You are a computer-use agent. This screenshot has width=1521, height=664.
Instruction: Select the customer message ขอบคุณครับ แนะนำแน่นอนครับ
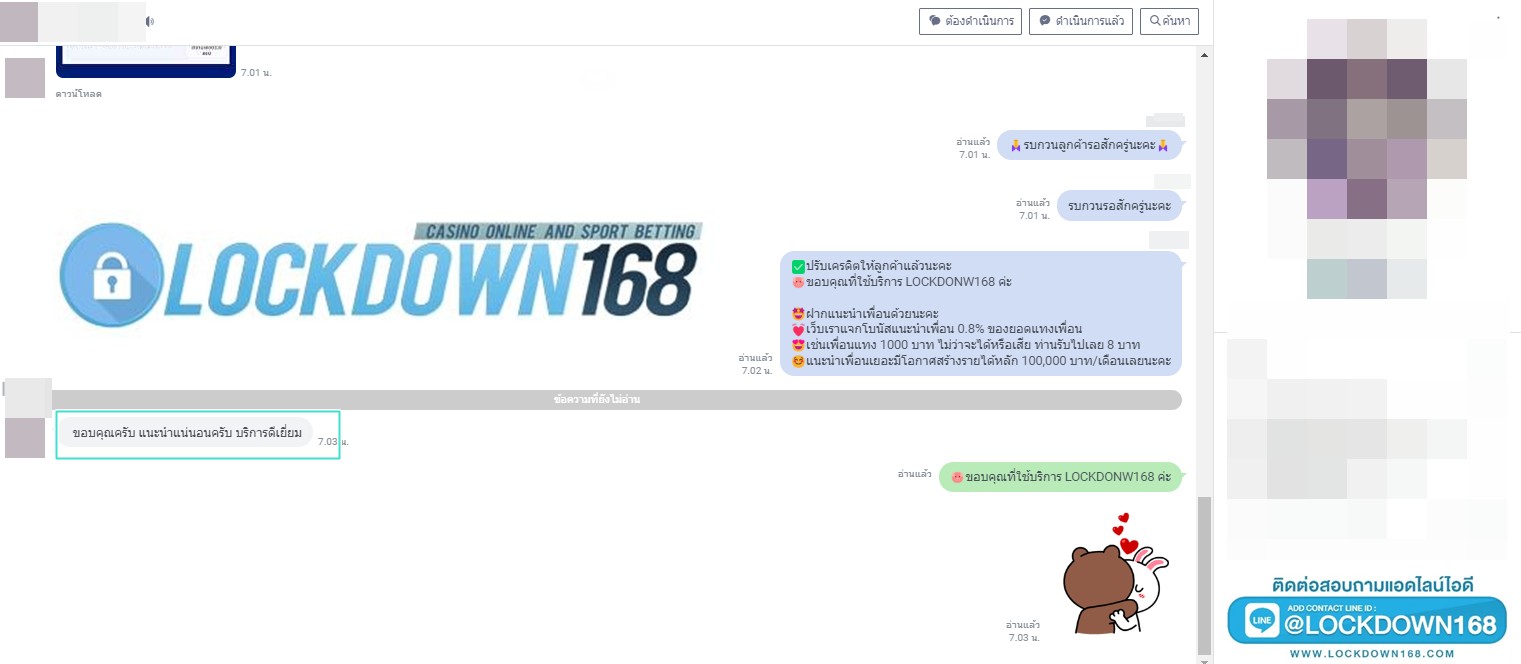point(186,434)
